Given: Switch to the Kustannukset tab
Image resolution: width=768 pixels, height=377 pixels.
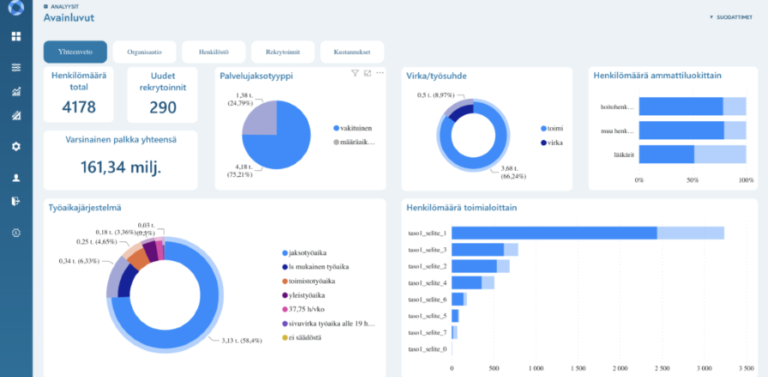Looking at the screenshot, I should coord(352,52).
